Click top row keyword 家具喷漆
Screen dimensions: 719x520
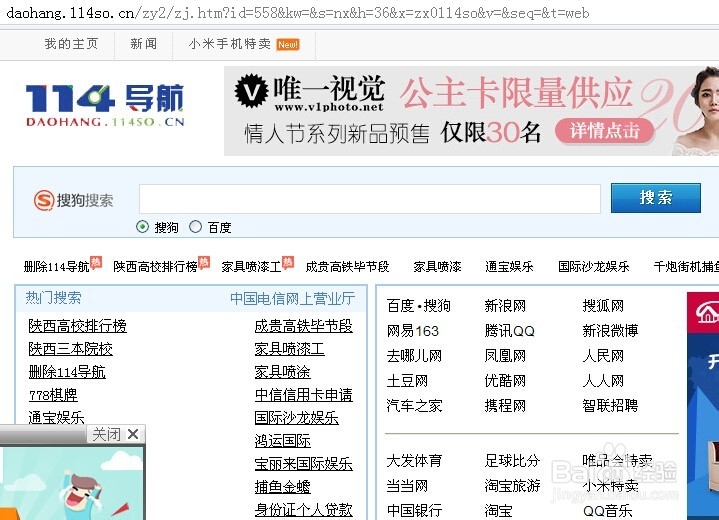click(x=437, y=266)
